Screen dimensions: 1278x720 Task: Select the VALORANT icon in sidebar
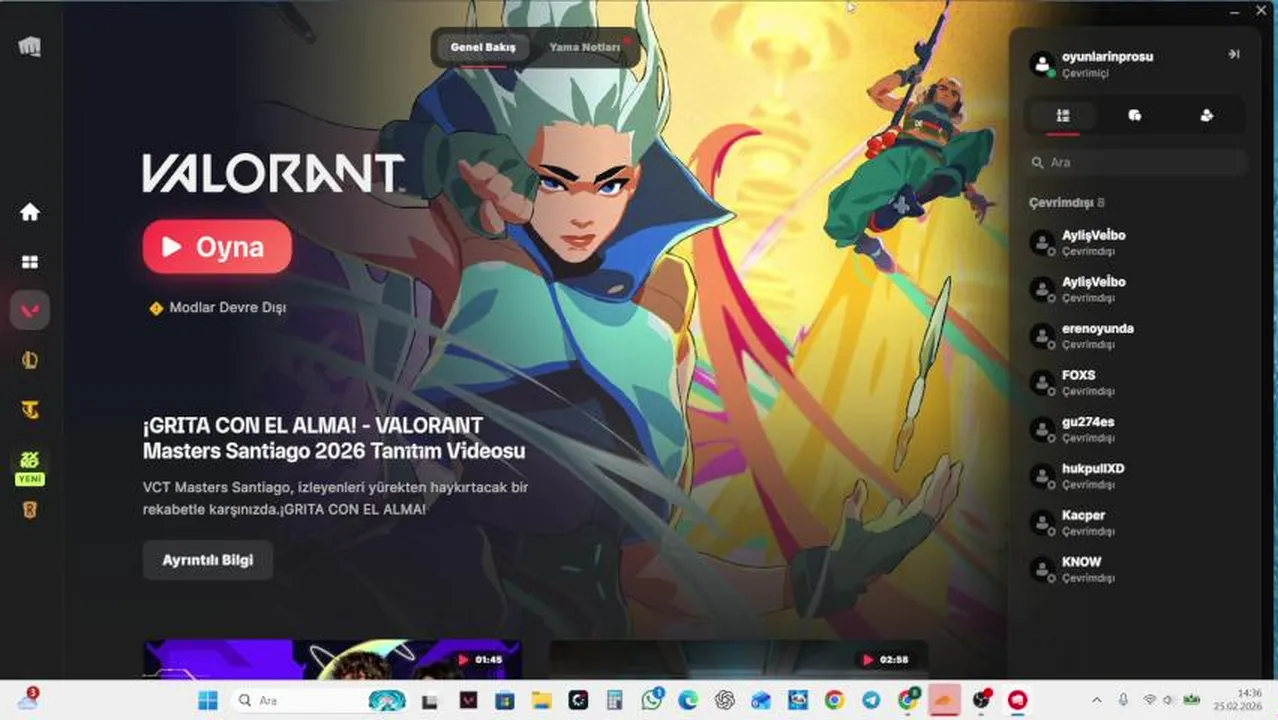(30, 310)
